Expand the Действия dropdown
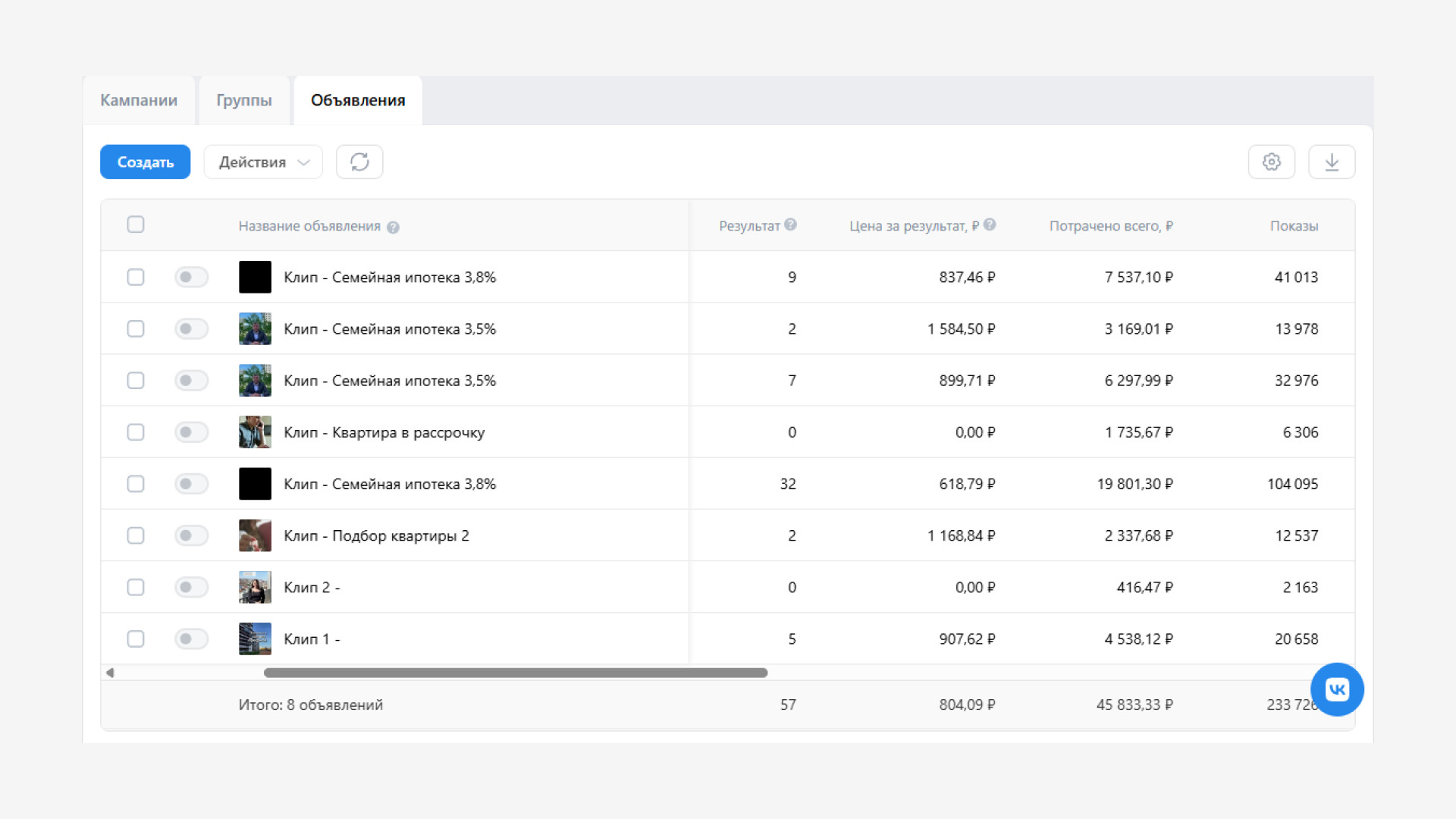Screen dimensions: 1456x819 coord(263,162)
